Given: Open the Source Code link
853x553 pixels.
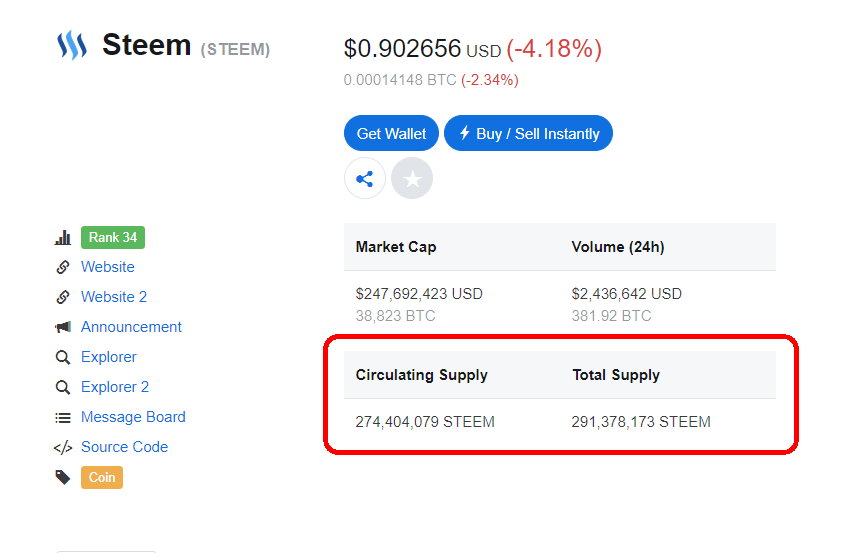Looking at the screenshot, I should coord(125,447).
